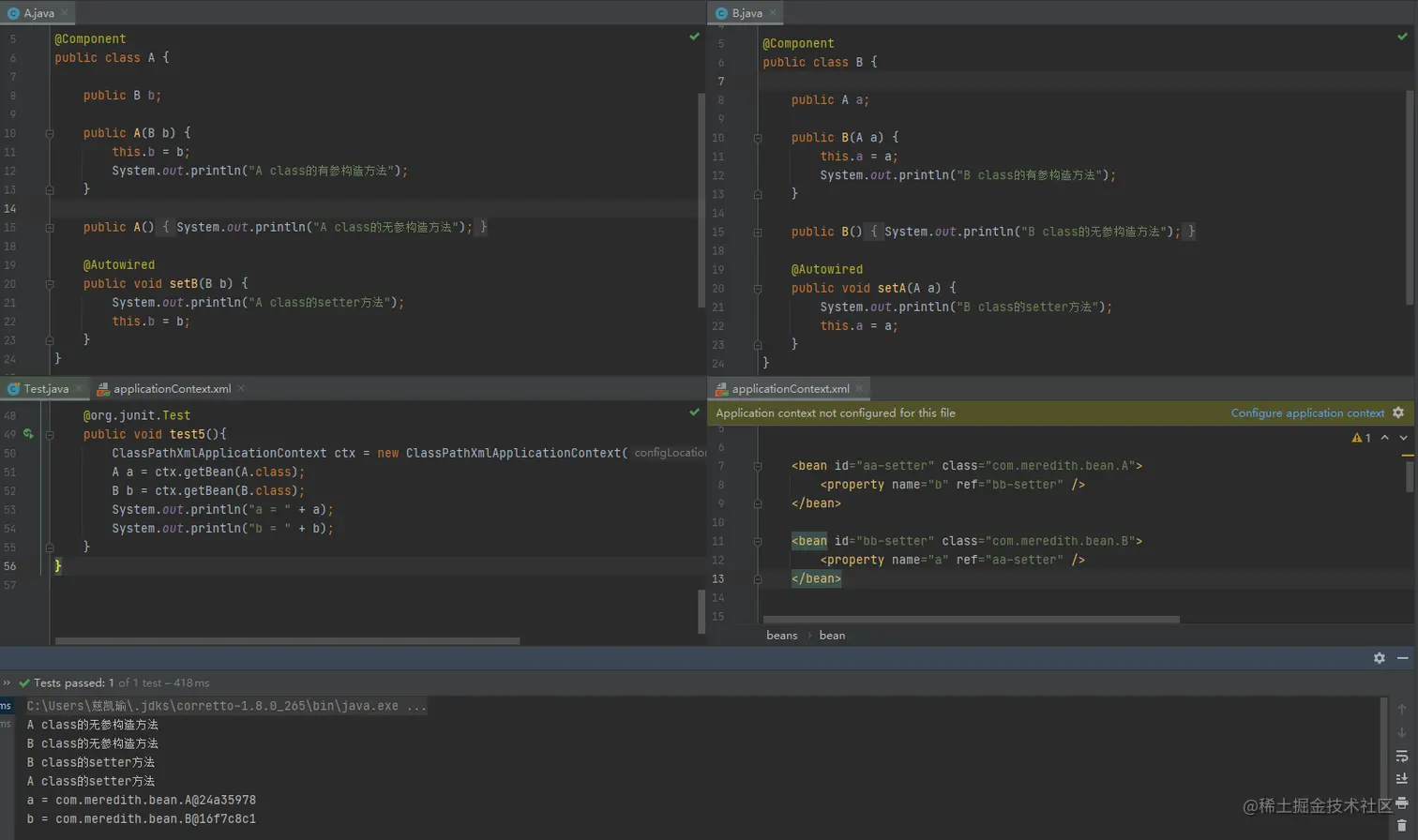Collapse the A(B b) constructor fold in A.java
This screenshot has width=1418, height=840.
50,133
